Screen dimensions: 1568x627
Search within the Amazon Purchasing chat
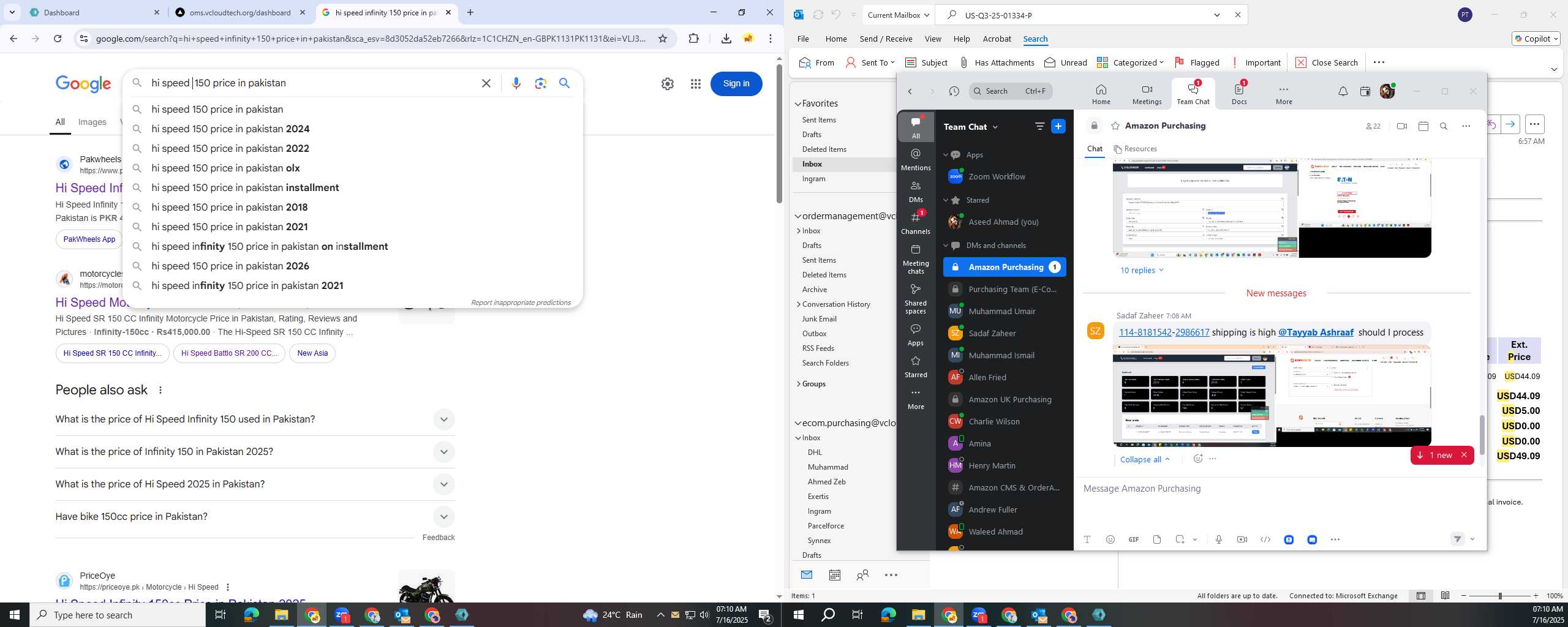coord(1444,126)
